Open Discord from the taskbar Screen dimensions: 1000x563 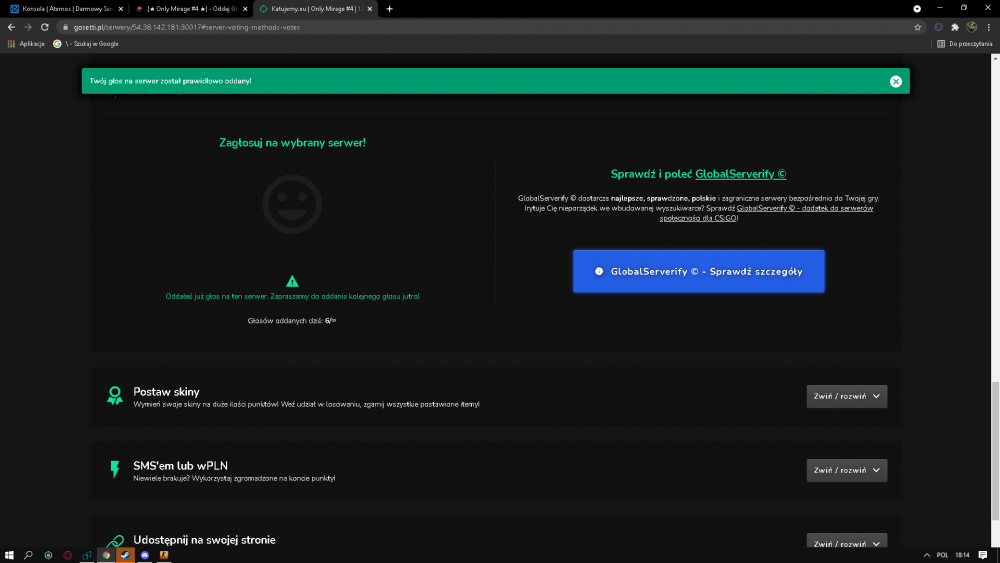pyautogui.click(x=145, y=555)
